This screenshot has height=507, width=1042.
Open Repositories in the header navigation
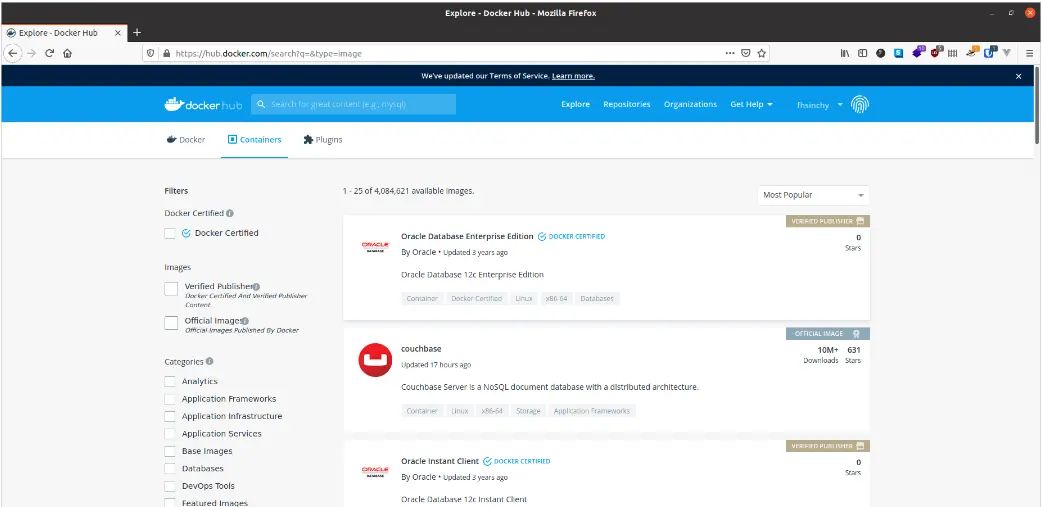point(627,104)
